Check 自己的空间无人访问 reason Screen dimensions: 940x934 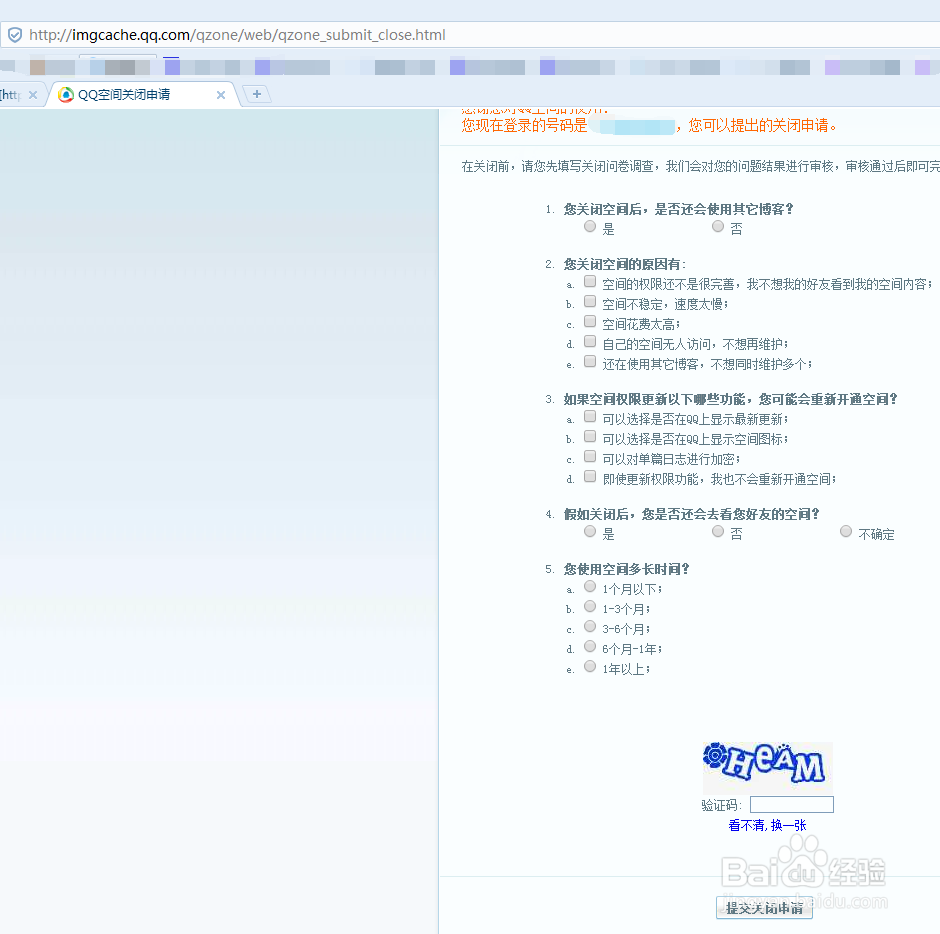[x=590, y=341]
